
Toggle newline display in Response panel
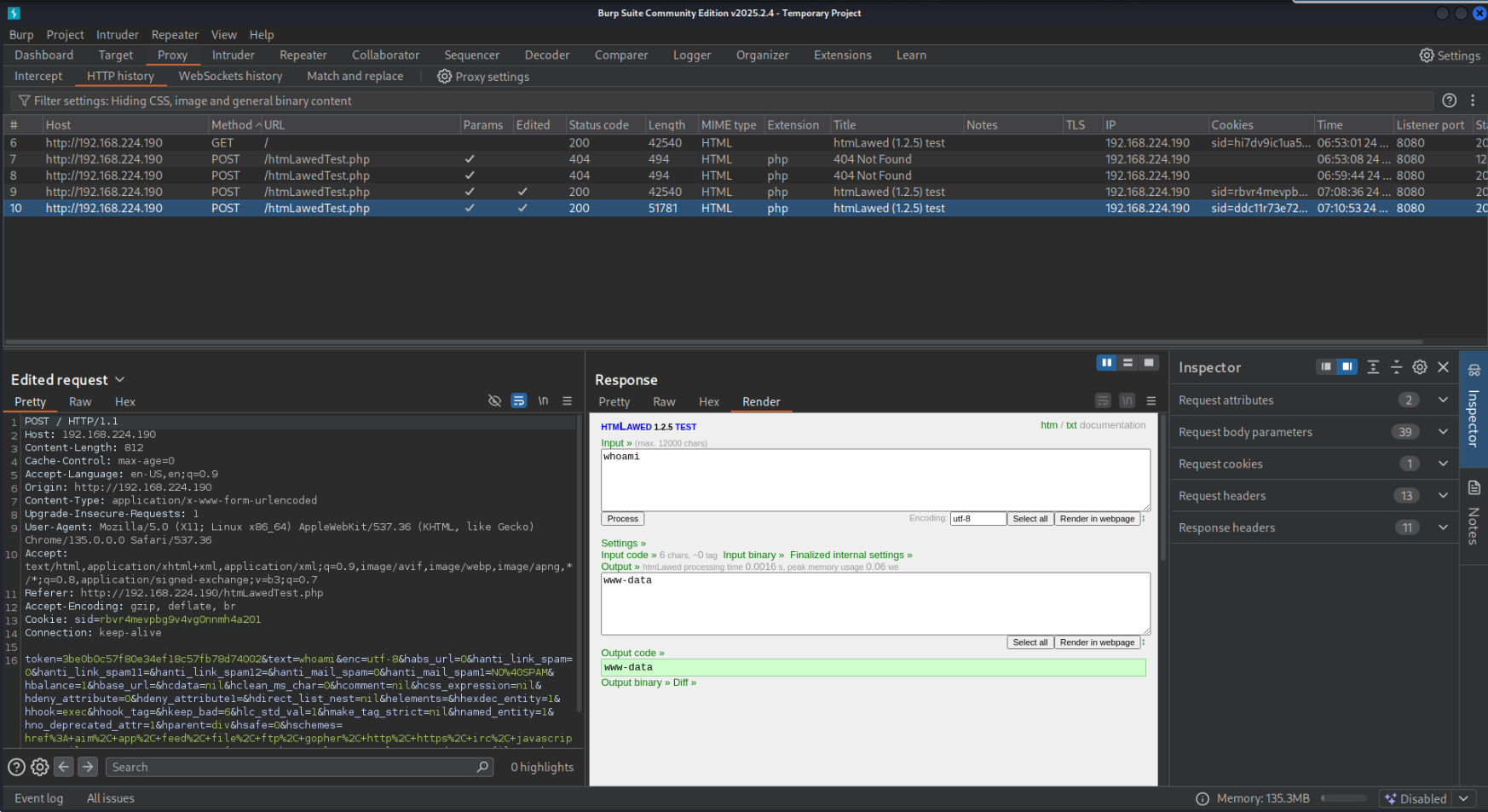tap(1127, 400)
